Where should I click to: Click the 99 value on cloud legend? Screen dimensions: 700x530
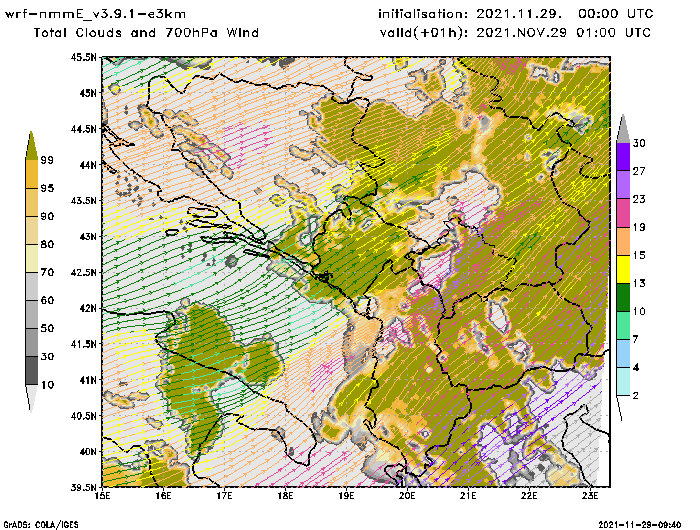click(47, 160)
